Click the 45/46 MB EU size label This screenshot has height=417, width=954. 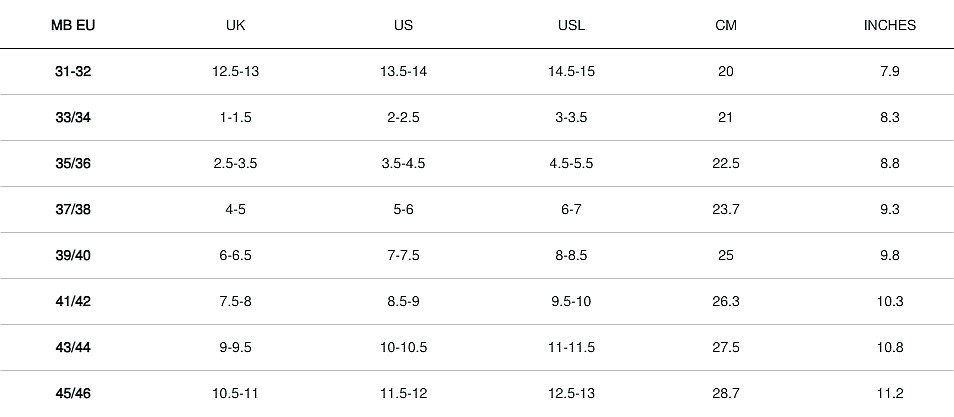click(x=73, y=393)
